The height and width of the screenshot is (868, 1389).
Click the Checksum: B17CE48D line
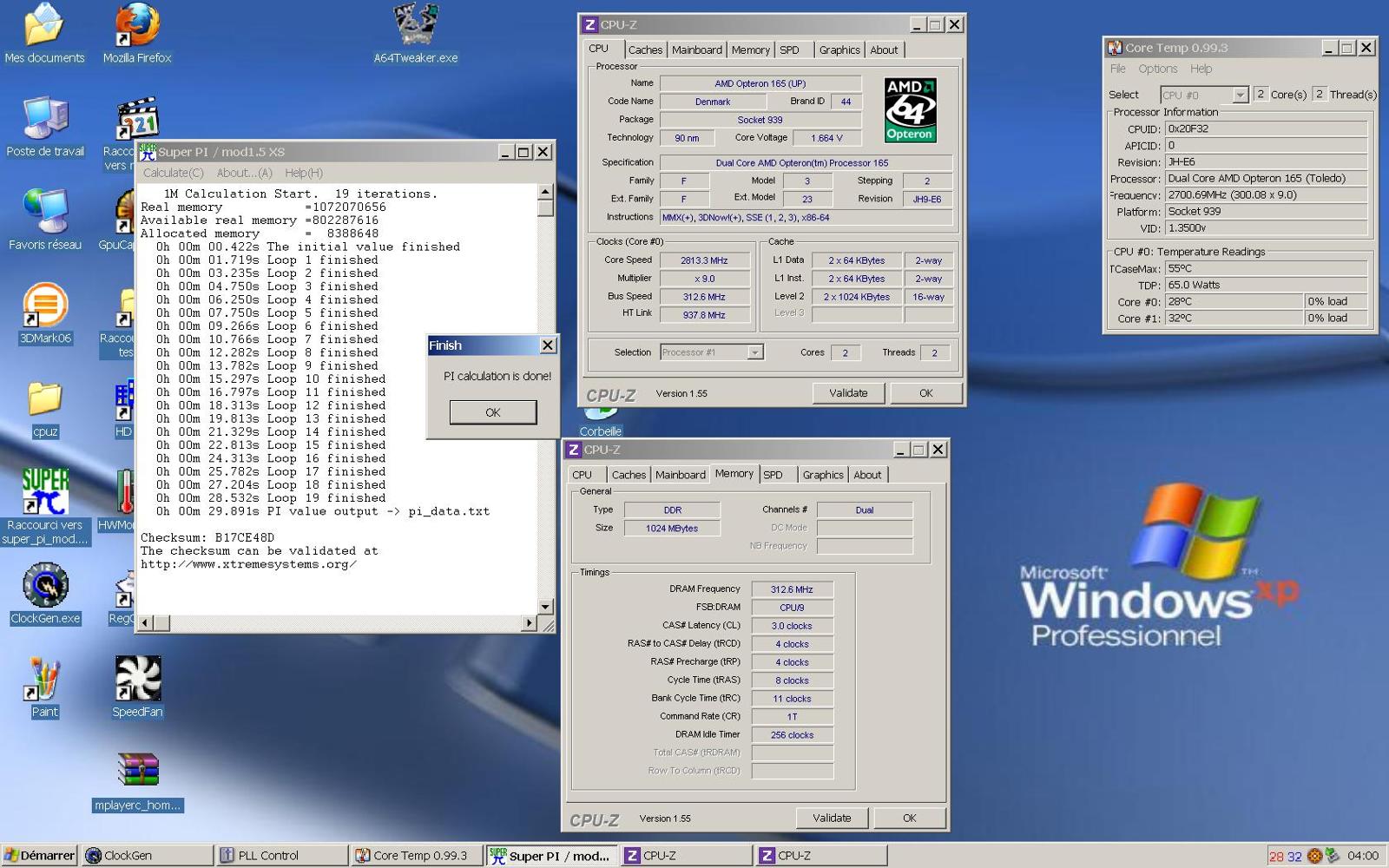click(x=207, y=538)
